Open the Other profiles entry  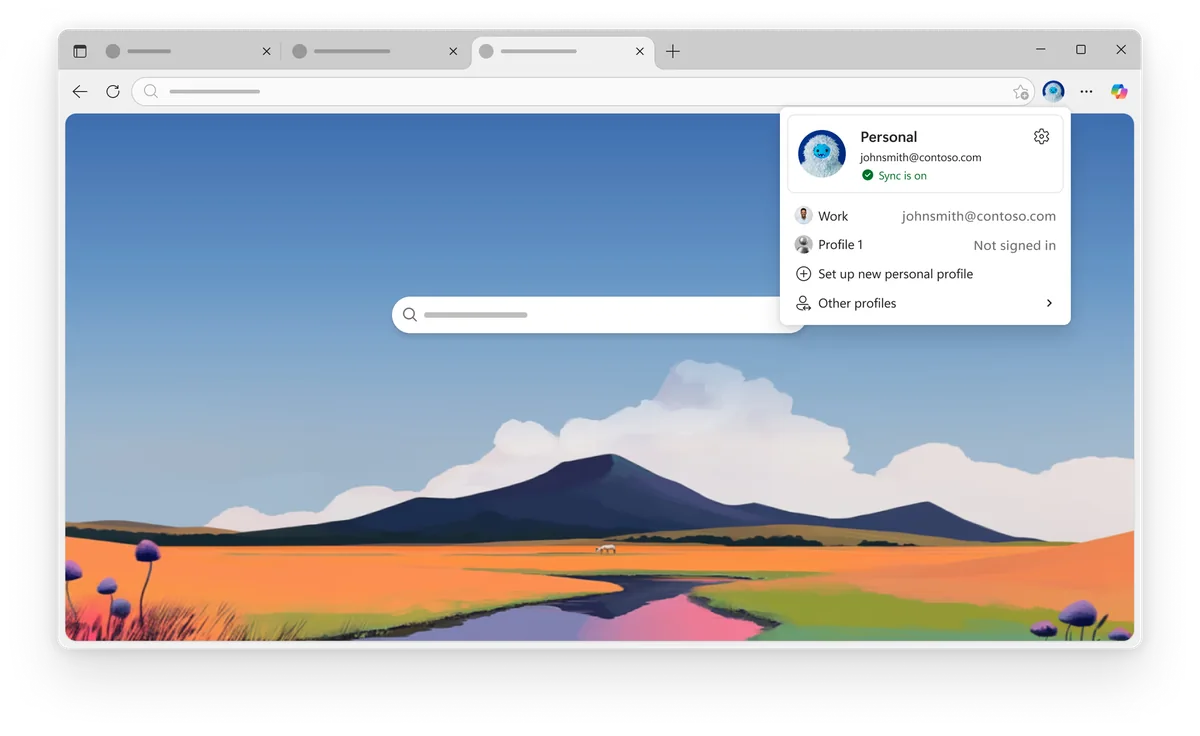pyautogui.click(x=925, y=303)
